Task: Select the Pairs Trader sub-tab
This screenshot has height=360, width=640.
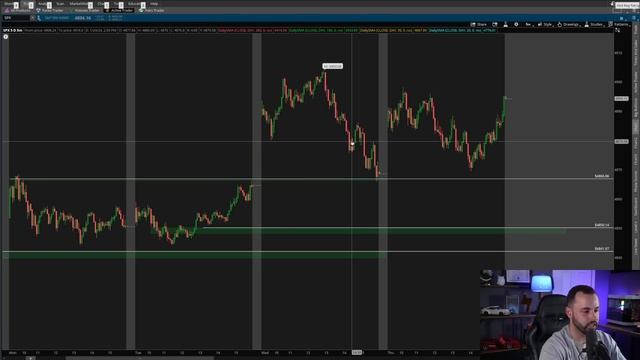Action: (x=152, y=11)
